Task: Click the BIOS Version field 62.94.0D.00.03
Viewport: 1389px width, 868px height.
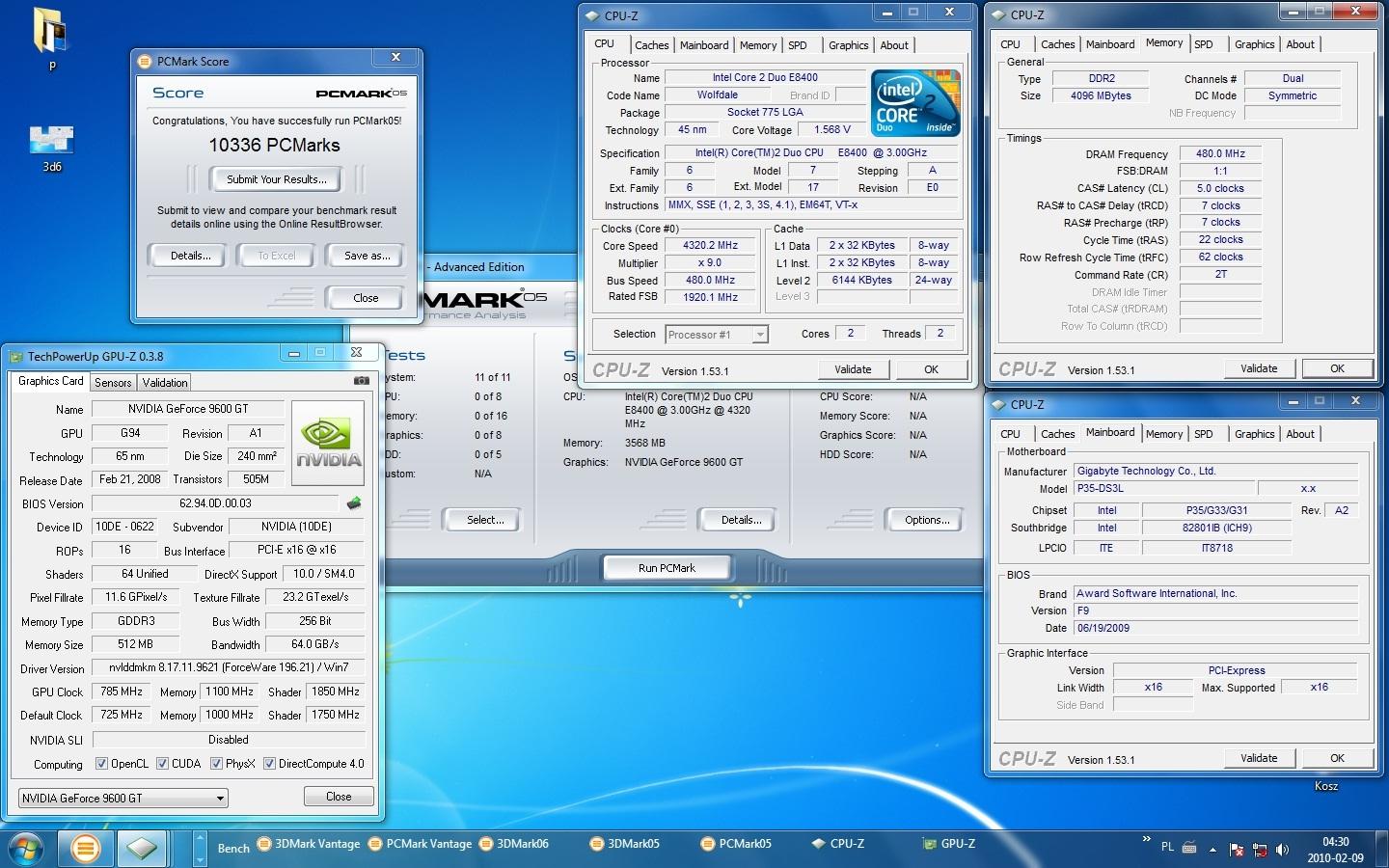Action: tap(215, 503)
